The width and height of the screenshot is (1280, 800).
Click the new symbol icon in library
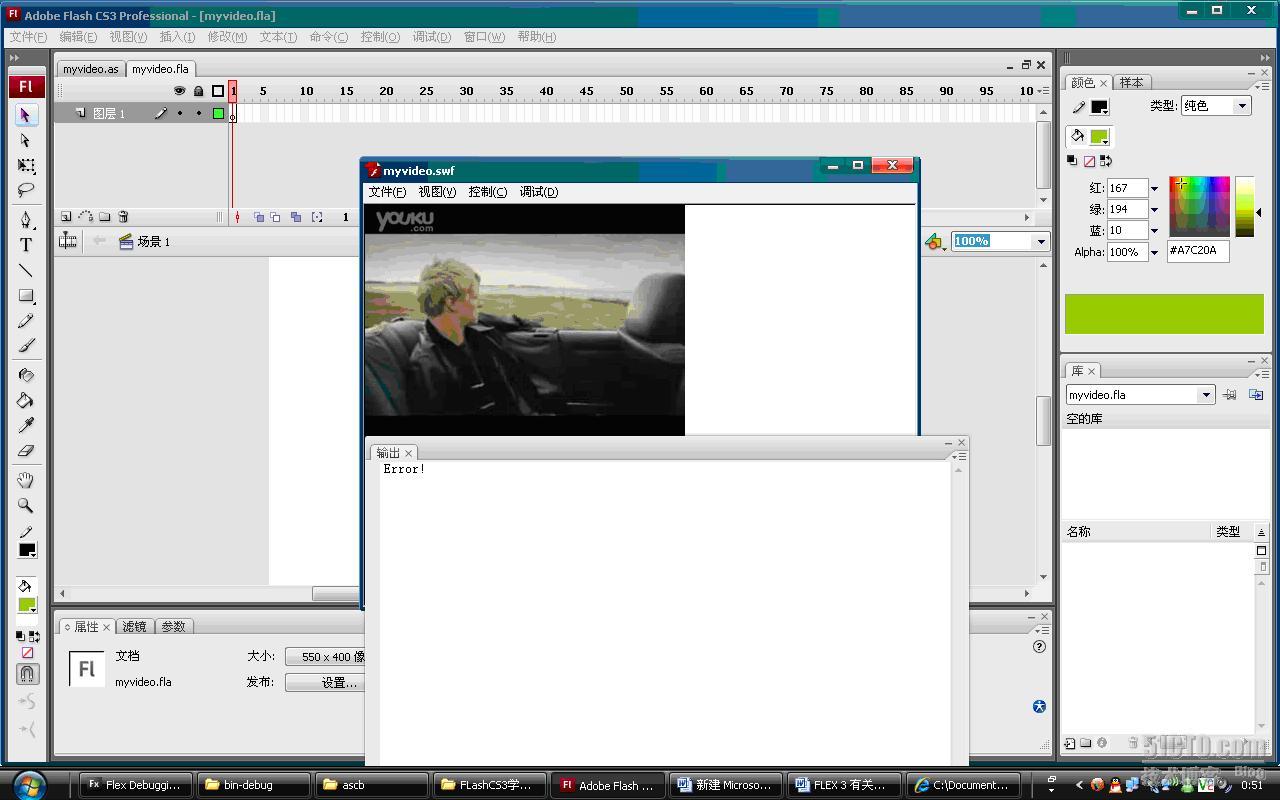(1070, 743)
